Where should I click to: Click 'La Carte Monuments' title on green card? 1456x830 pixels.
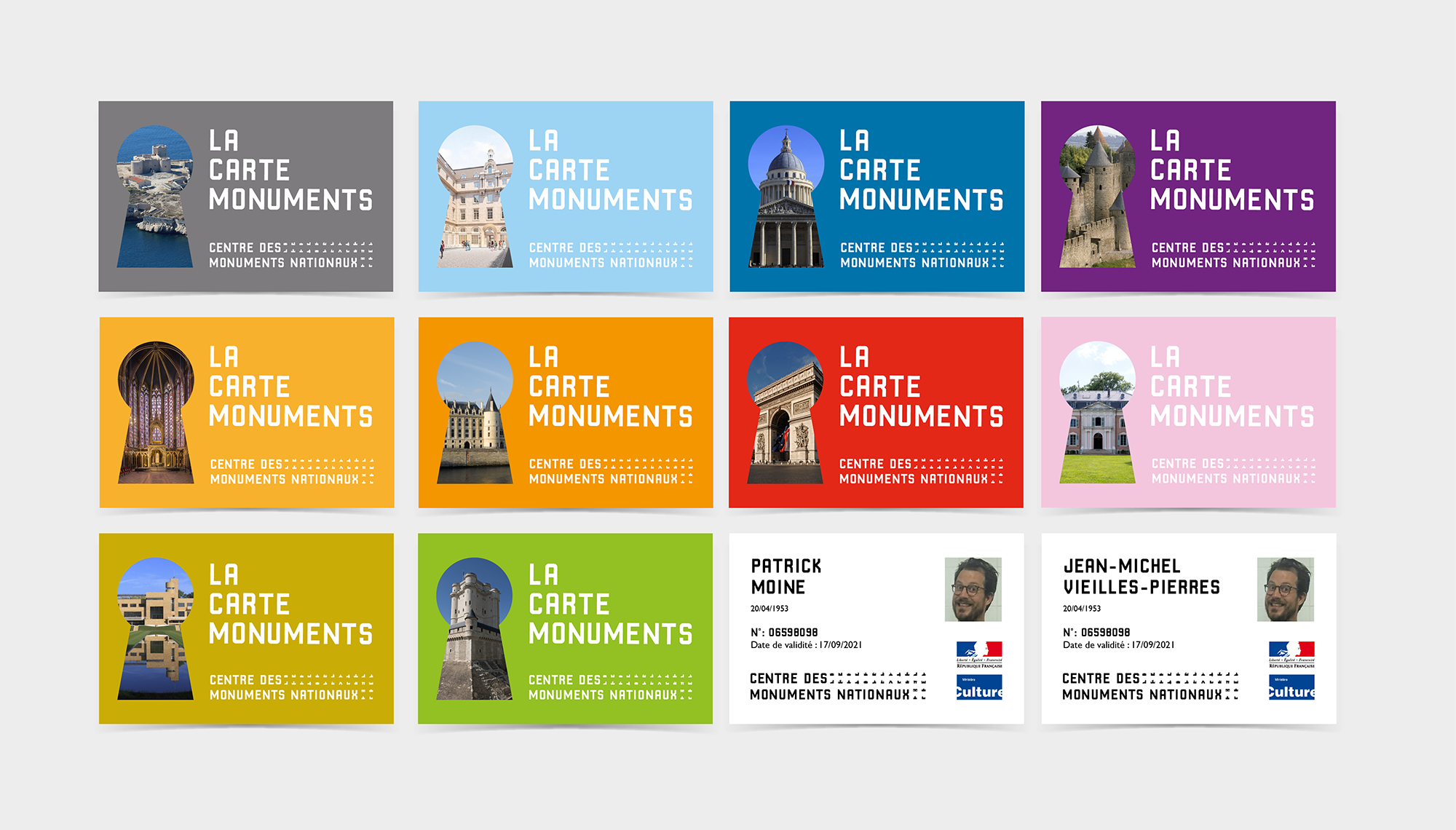click(x=610, y=604)
